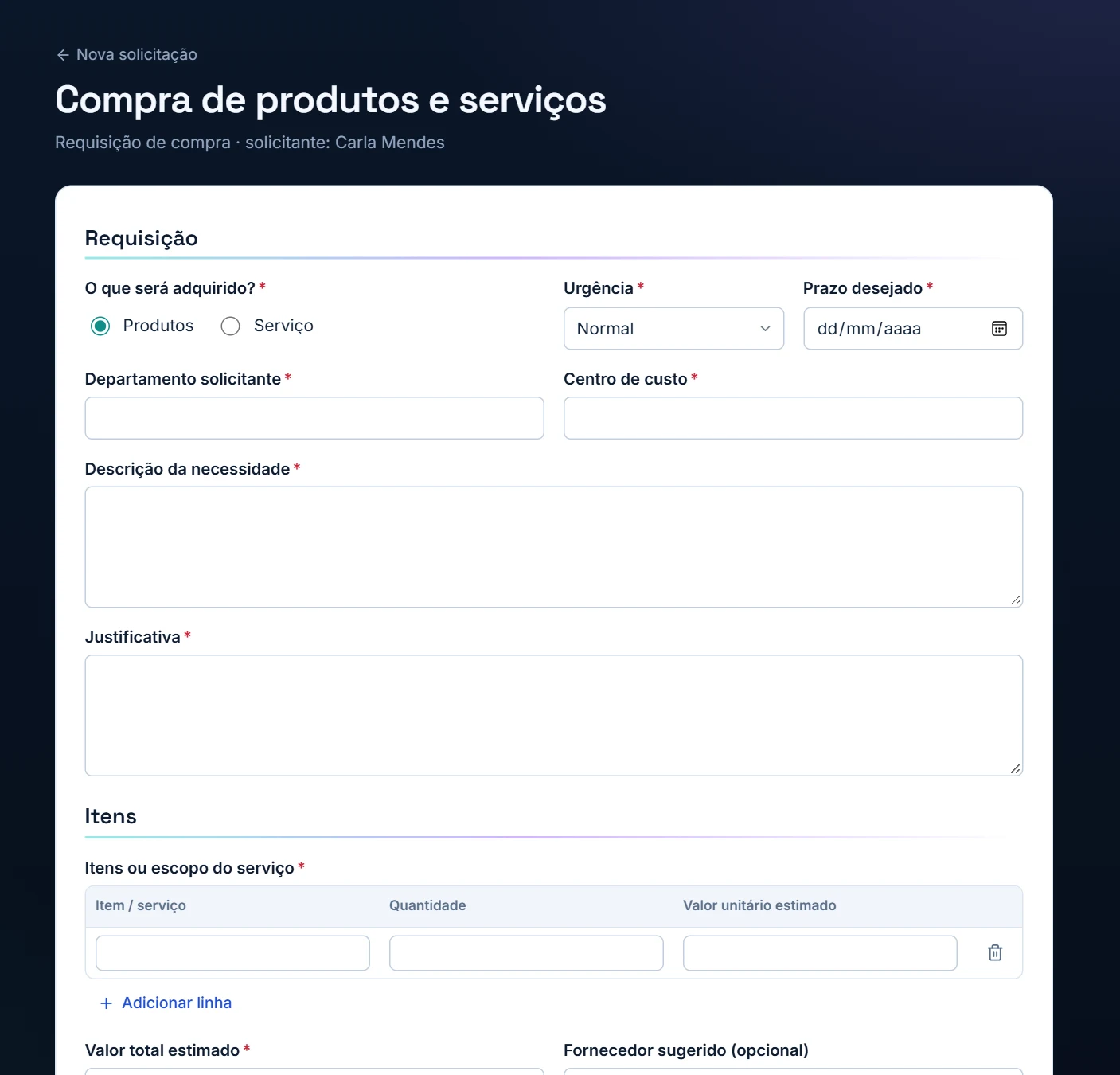1120x1075 pixels.
Task: Click the Quantidade column header
Action: pos(427,905)
